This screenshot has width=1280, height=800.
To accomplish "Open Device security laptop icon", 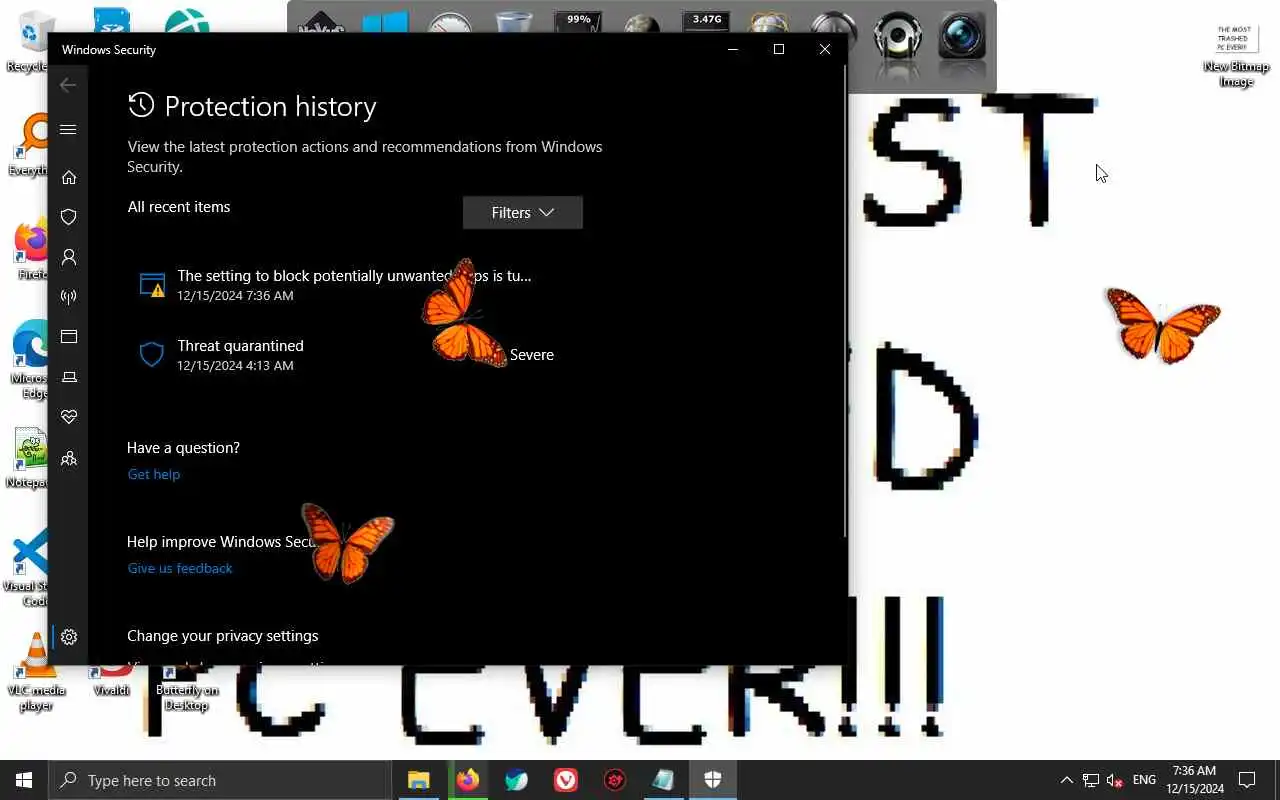I will [69, 377].
